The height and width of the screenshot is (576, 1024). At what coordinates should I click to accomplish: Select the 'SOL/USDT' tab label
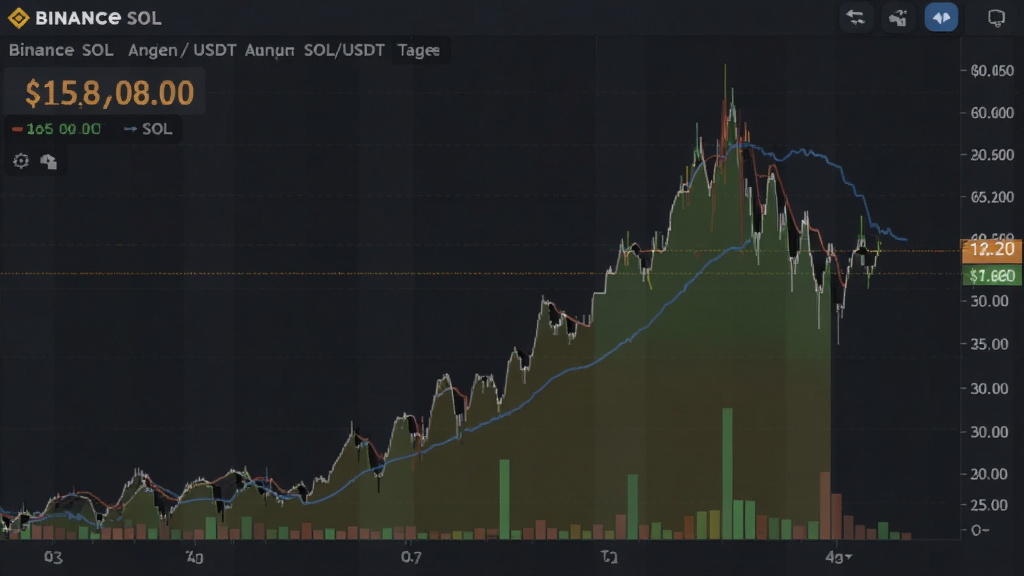coord(344,50)
